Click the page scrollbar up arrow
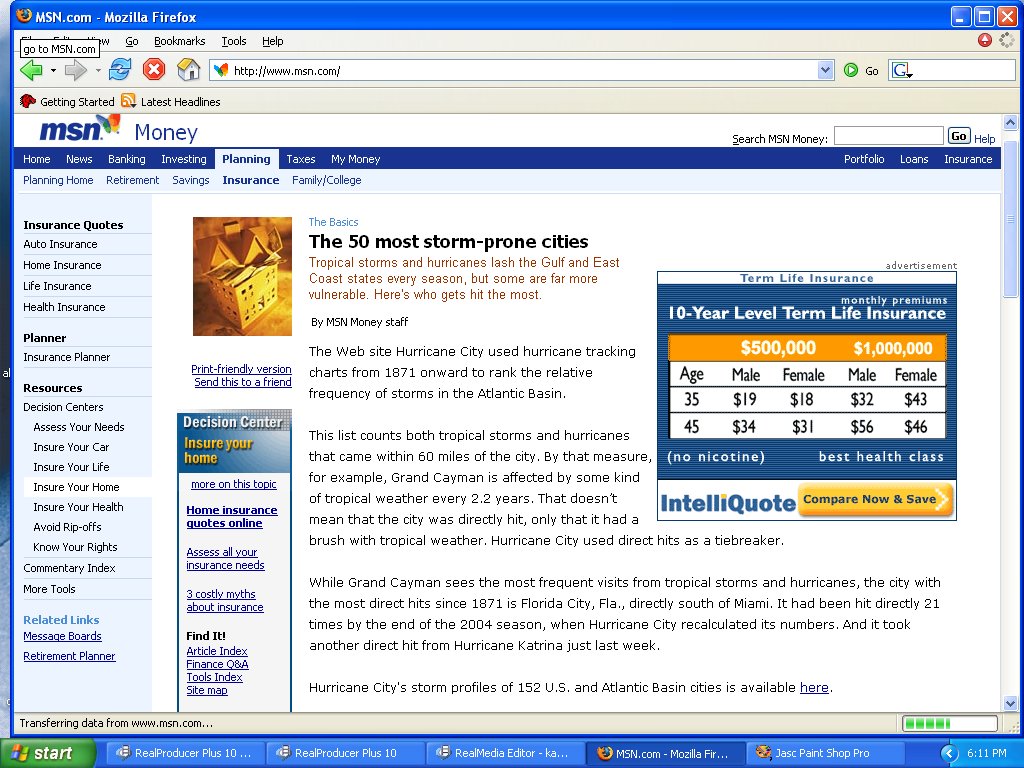Screen dimensions: 1024x768 coord(1010,122)
